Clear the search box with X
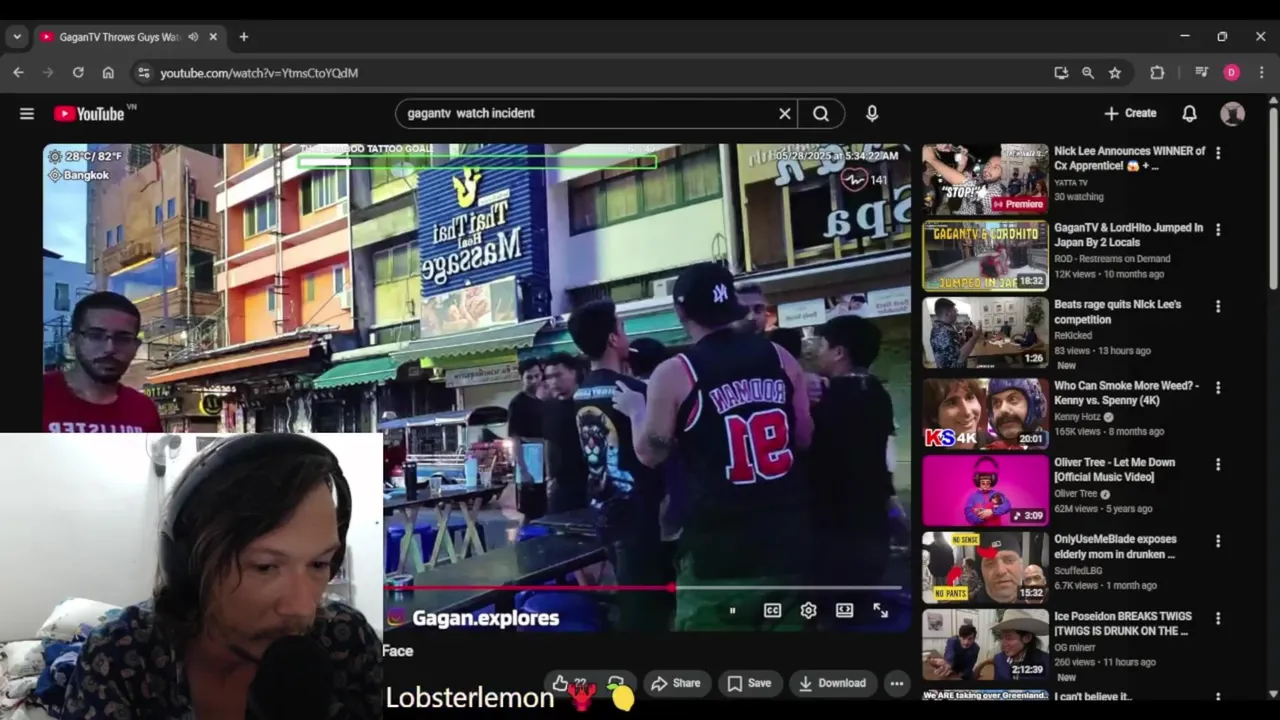Viewport: 1280px width, 720px height. click(785, 114)
